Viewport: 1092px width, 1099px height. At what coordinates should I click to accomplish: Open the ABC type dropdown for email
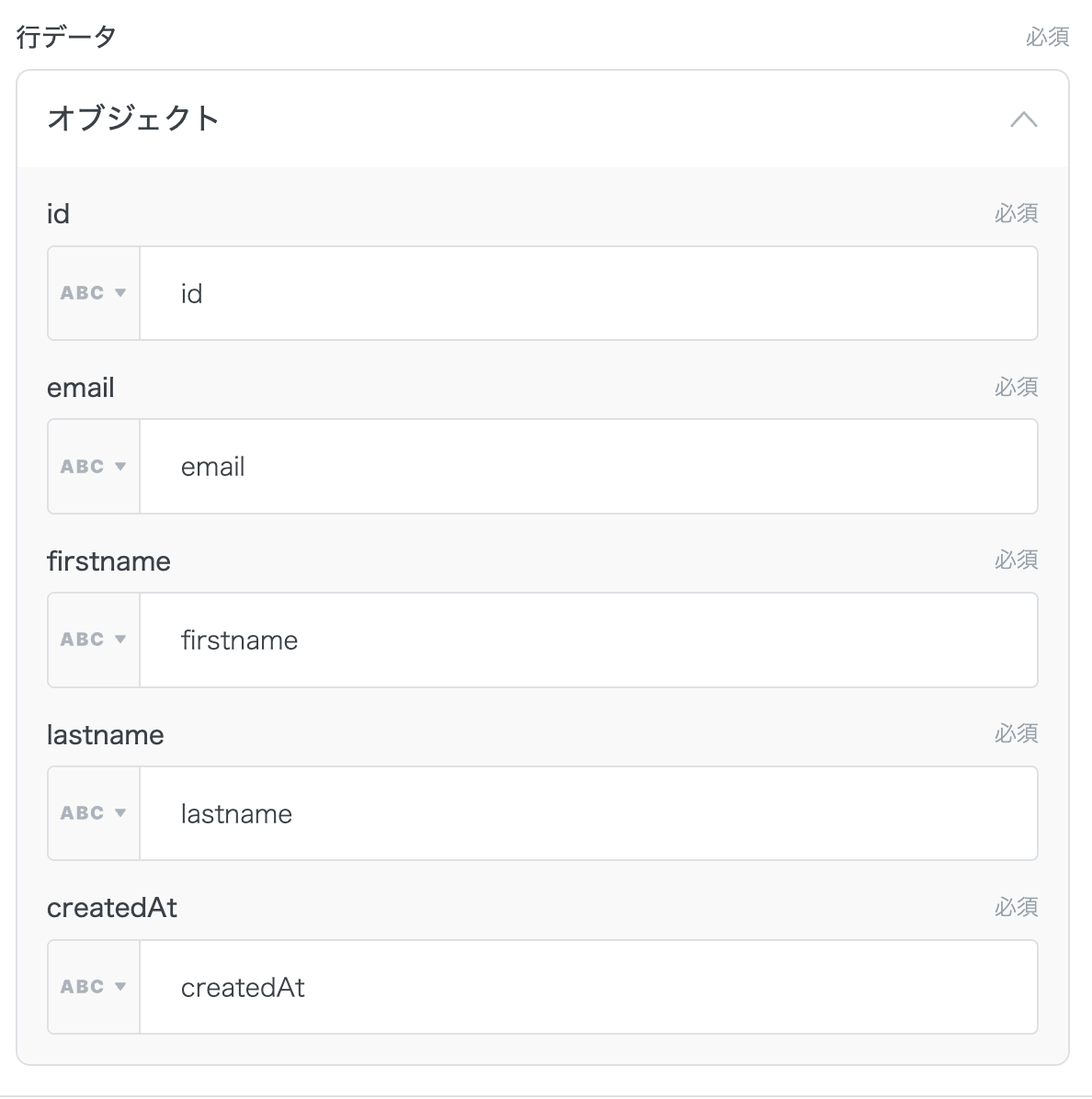click(x=94, y=467)
